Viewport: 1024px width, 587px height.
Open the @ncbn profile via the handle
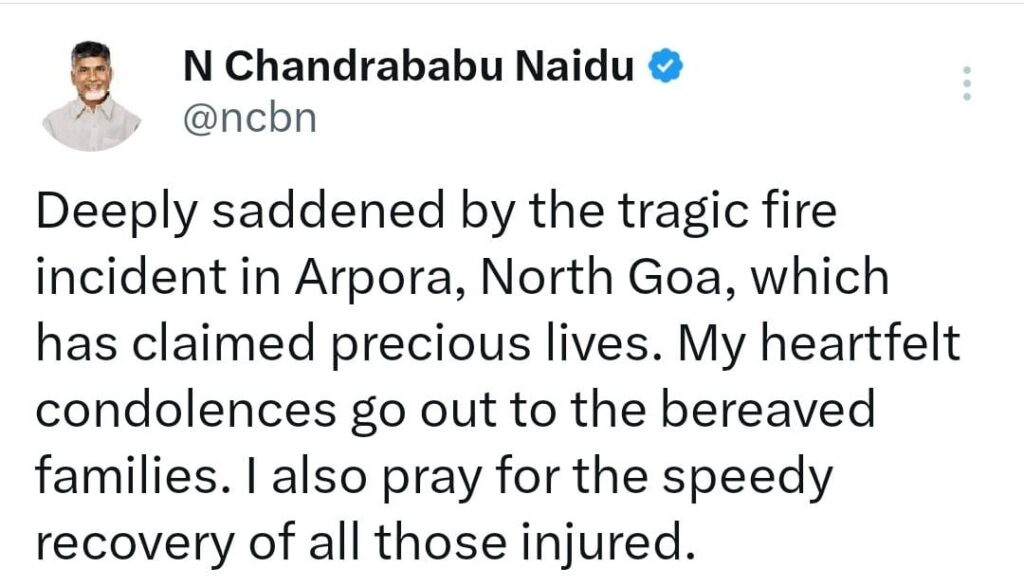[248, 117]
